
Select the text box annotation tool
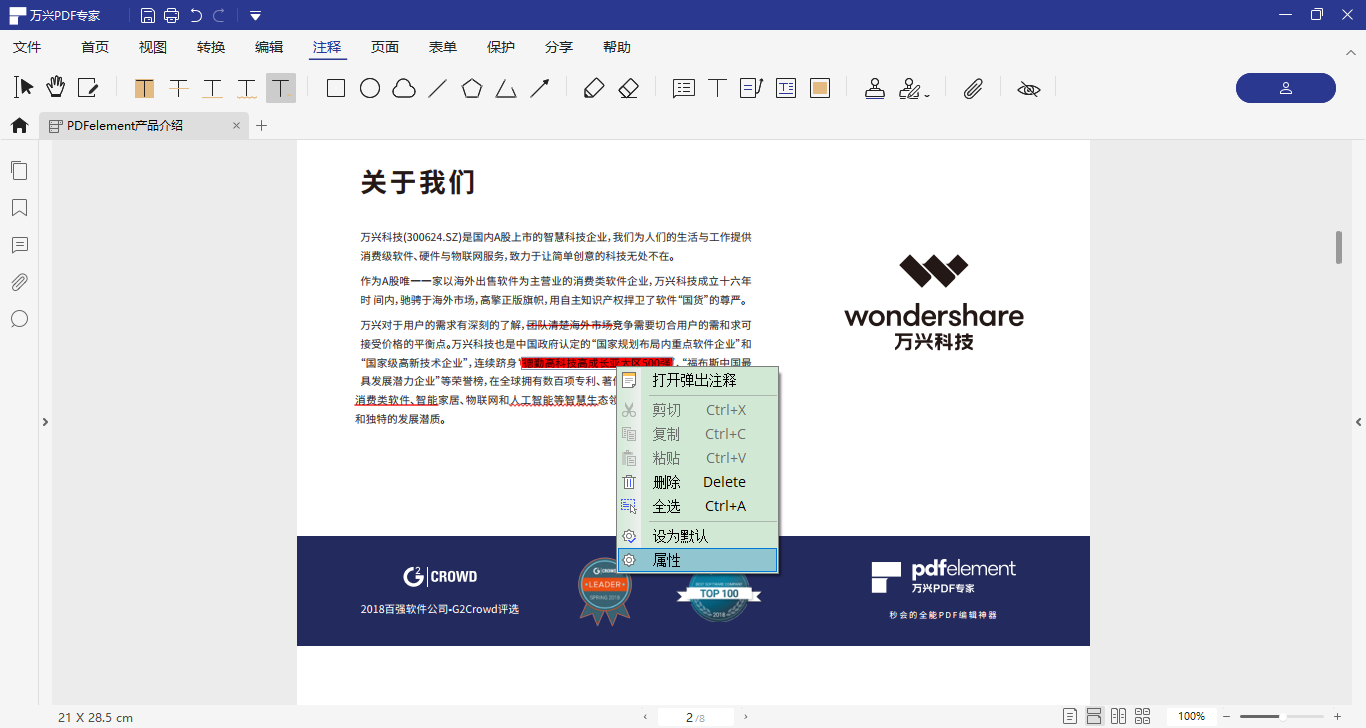coord(785,88)
